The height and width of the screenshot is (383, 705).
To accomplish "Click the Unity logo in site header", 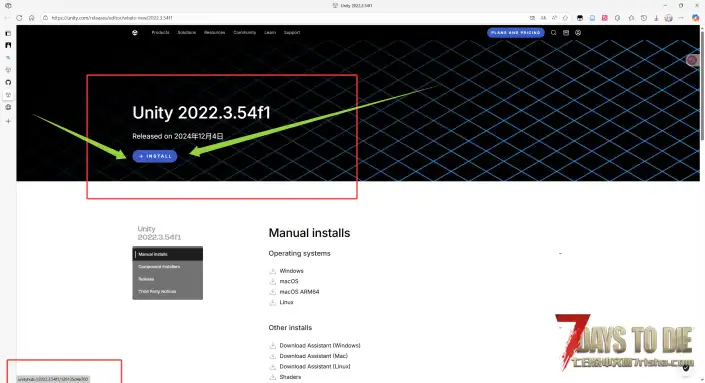I will point(135,32).
